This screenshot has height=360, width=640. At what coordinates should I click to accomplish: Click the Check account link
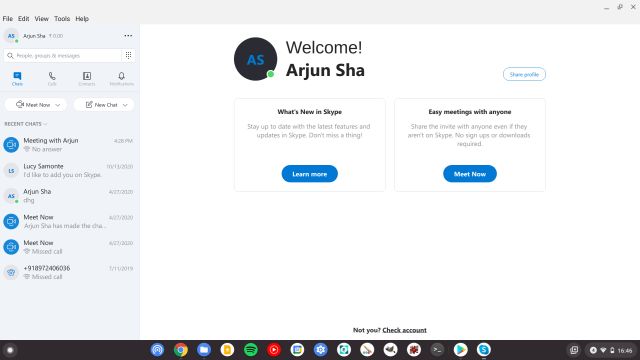[x=404, y=330]
